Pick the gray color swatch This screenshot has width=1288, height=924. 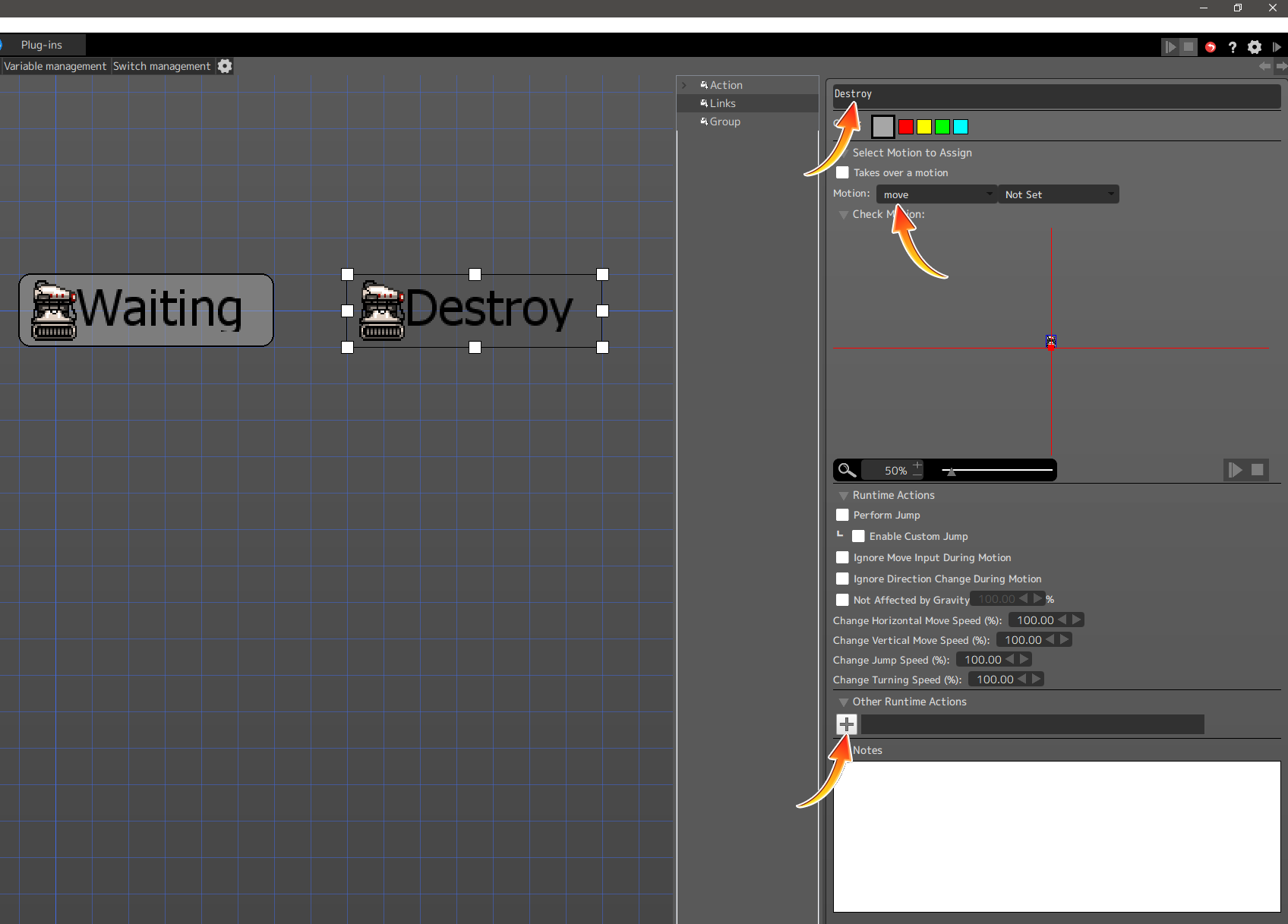[882, 127]
